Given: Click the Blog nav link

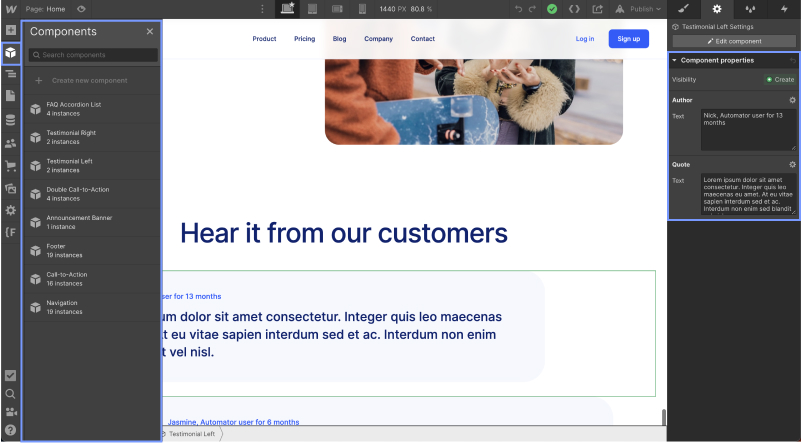Looking at the screenshot, I should [339, 39].
